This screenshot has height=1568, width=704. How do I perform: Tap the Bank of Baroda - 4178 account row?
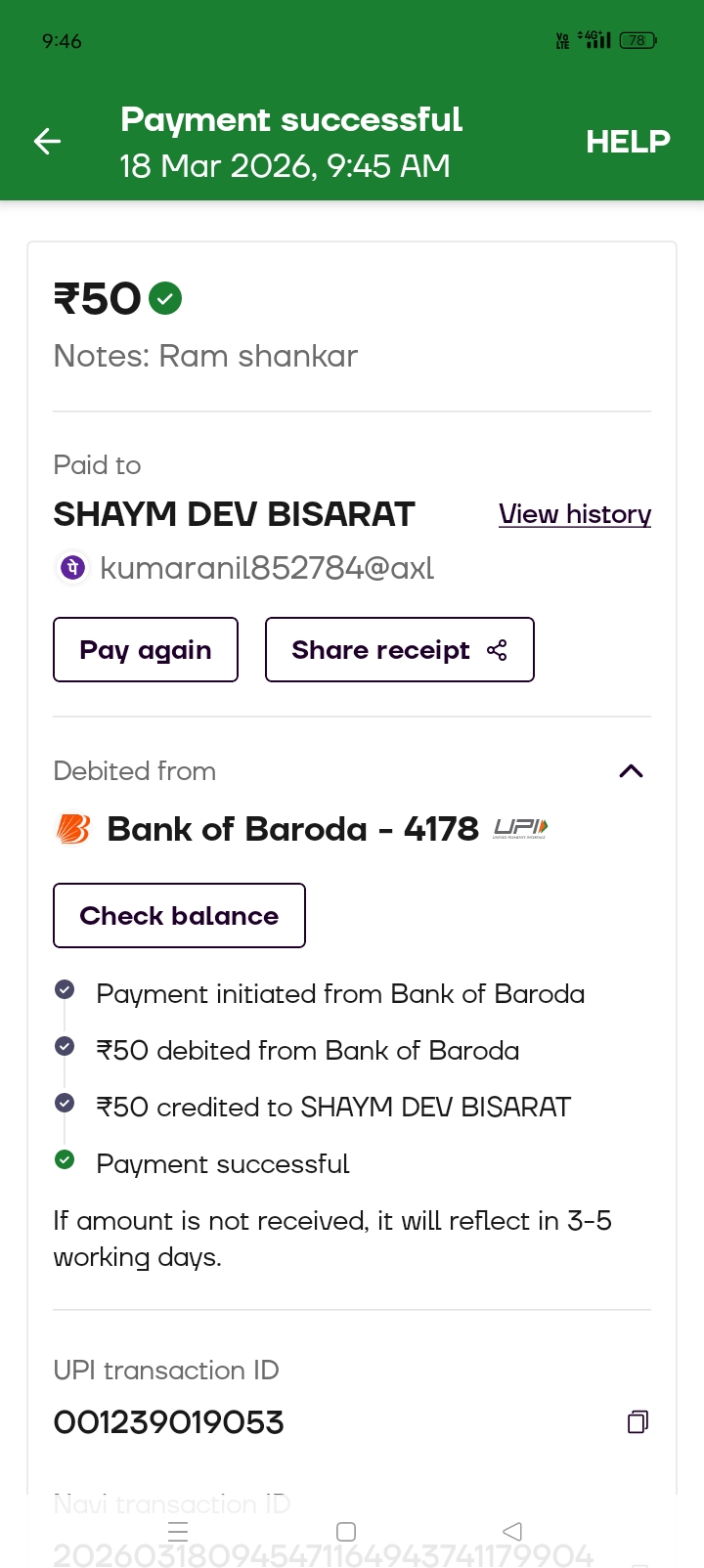[x=292, y=830]
